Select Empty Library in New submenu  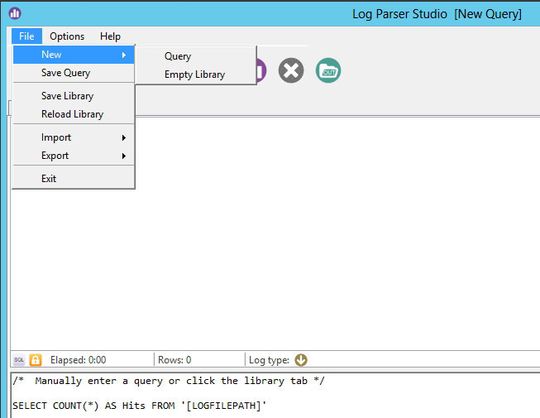(x=196, y=74)
